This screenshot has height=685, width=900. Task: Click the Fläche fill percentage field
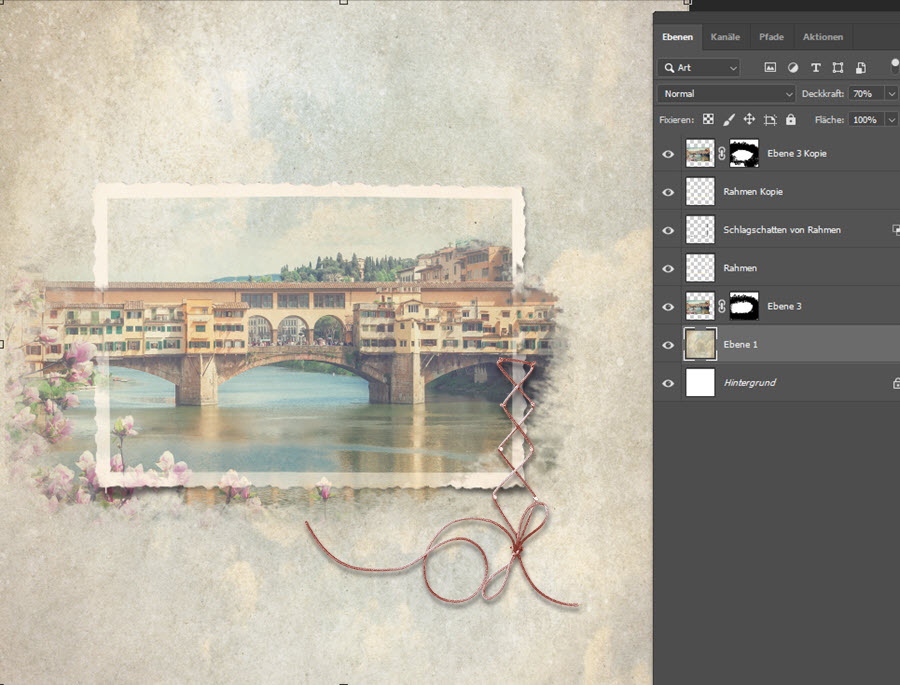(864, 119)
